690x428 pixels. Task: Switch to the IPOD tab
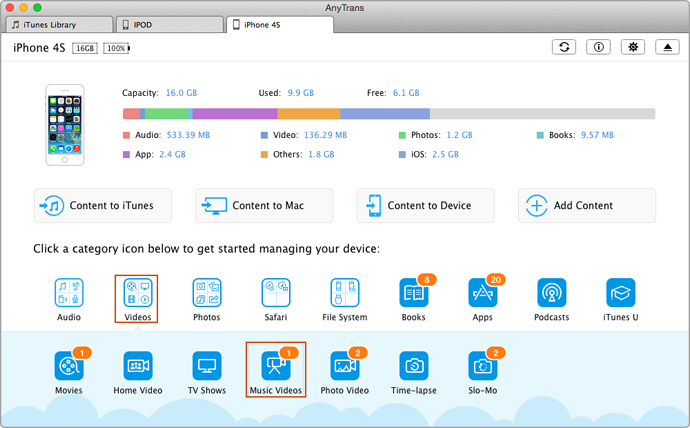(x=170, y=25)
